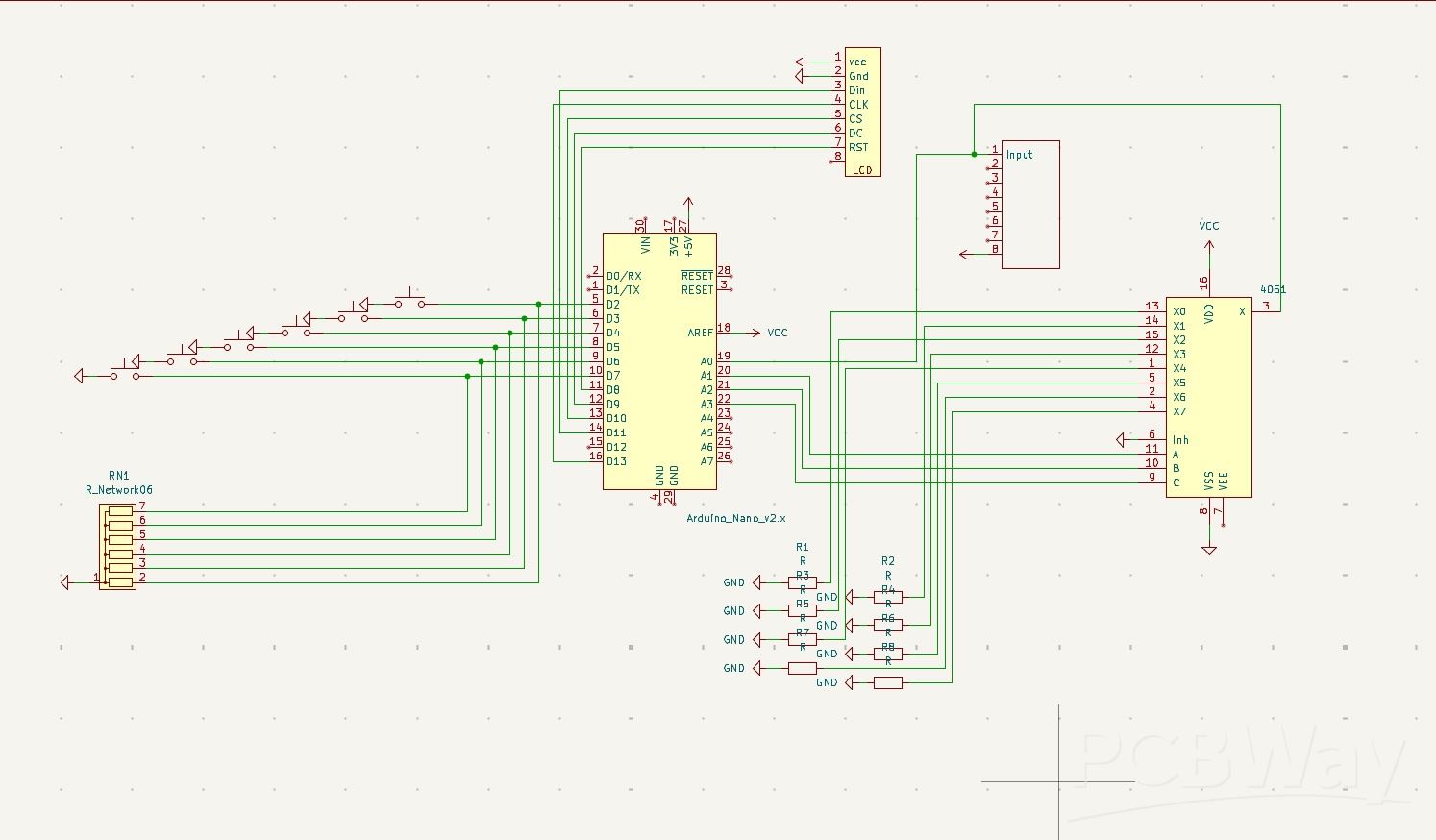
Task: Click the VCC label next to AREF
Action: tap(778, 333)
